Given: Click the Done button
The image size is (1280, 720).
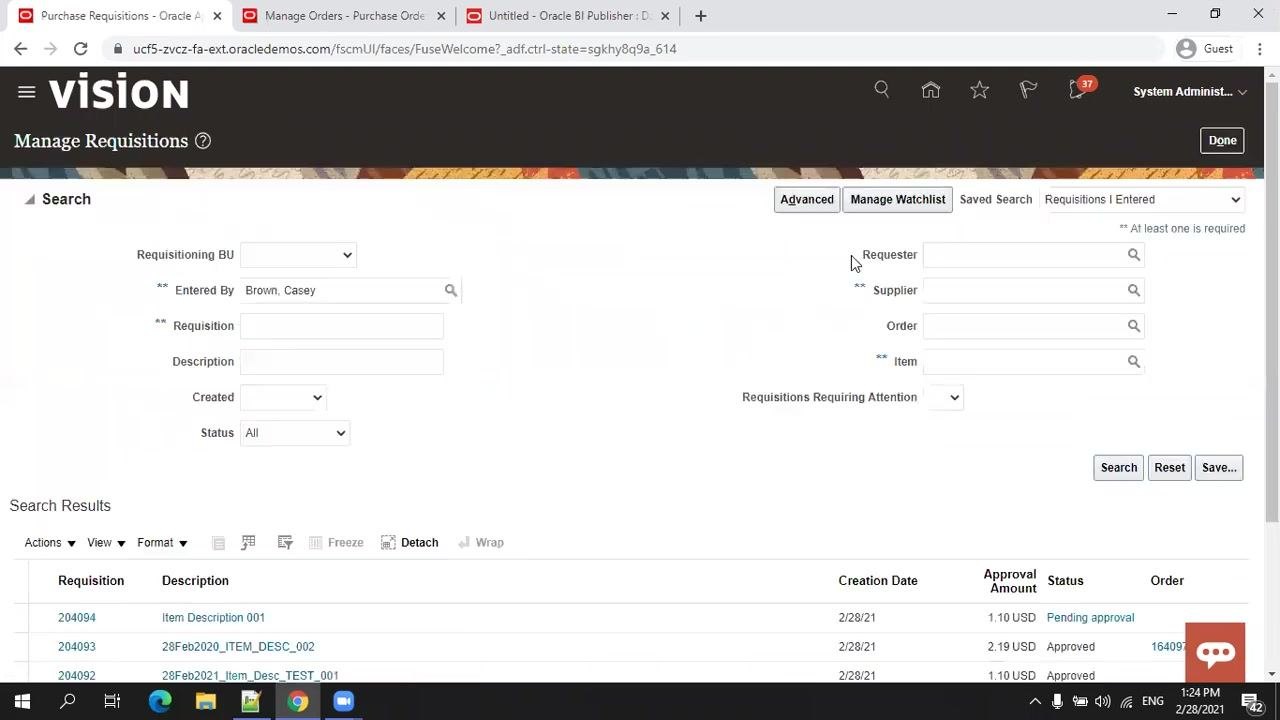Looking at the screenshot, I should (1222, 141).
